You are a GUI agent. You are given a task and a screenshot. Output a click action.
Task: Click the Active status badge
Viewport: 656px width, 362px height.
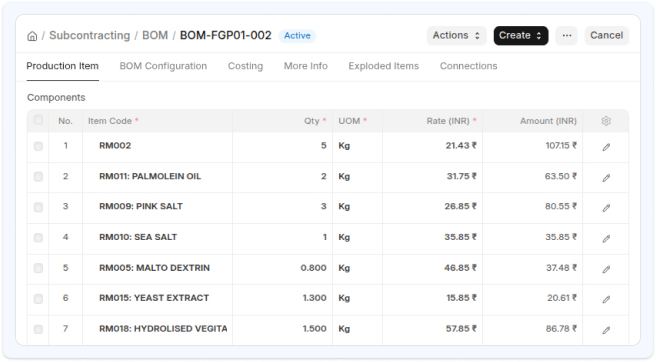coord(297,36)
